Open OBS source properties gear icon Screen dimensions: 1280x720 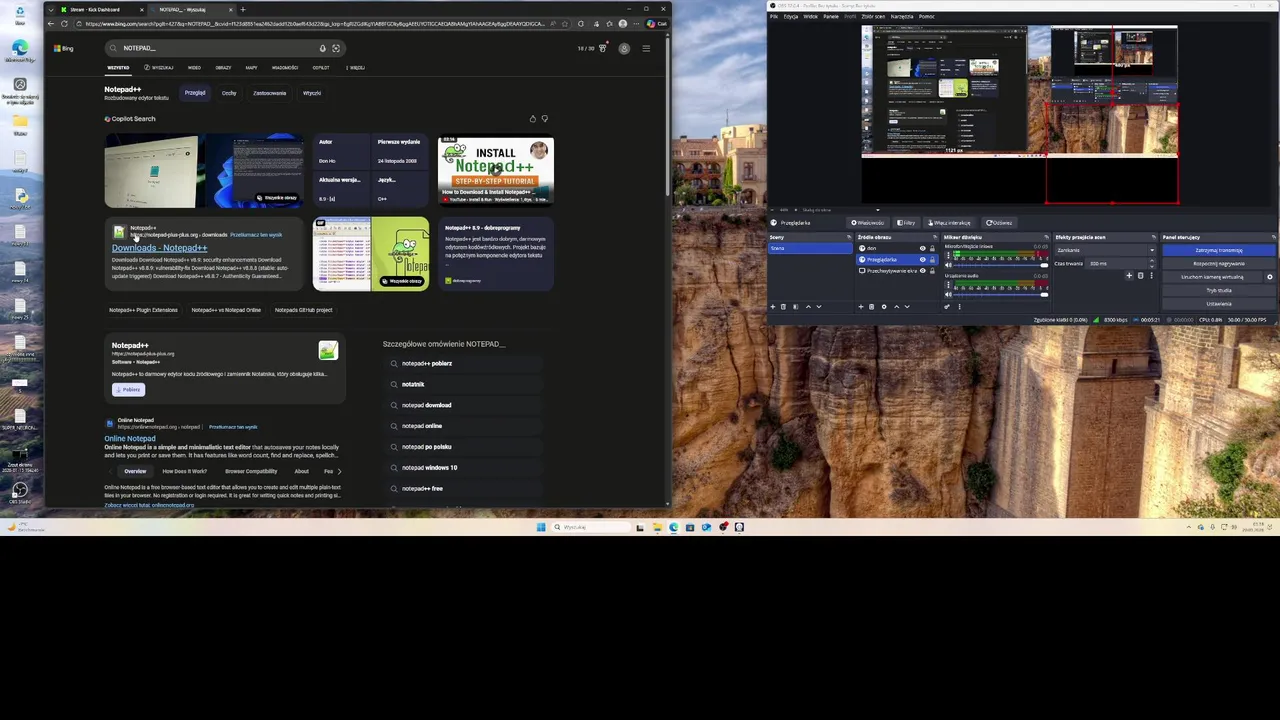[884, 307]
